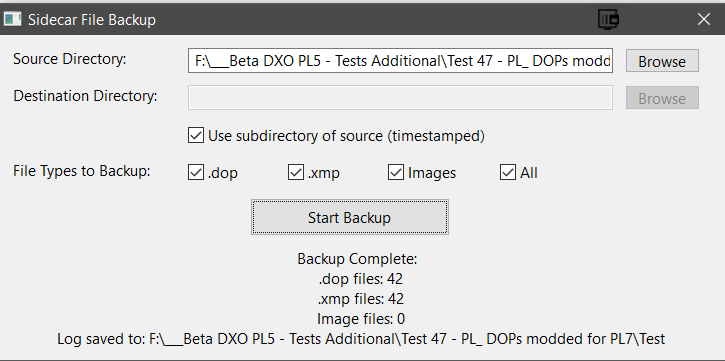The height and width of the screenshot is (361, 725).
Task: Toggle the .dop file type checkbox
Action: 196,172
